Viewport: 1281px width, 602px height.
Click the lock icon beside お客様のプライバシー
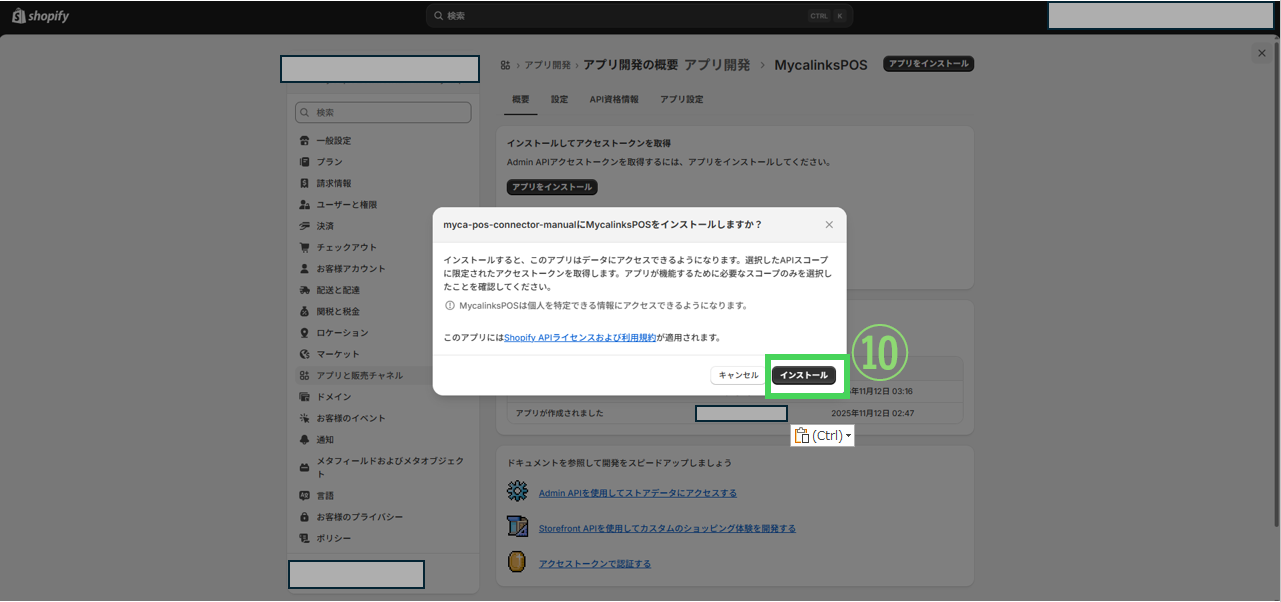pos(305,517)
